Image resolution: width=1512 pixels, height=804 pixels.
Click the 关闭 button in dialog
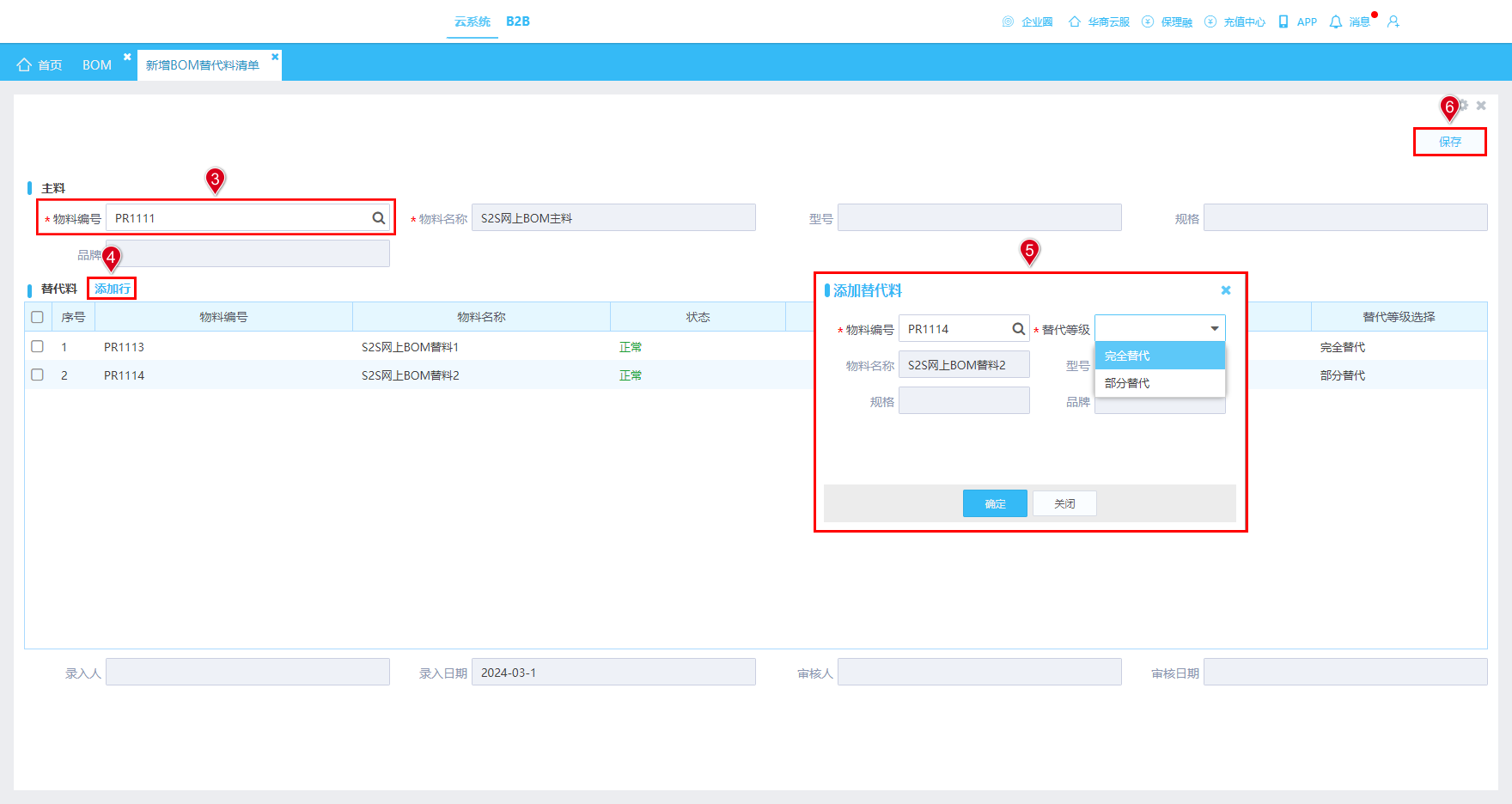coord(1064,503)
